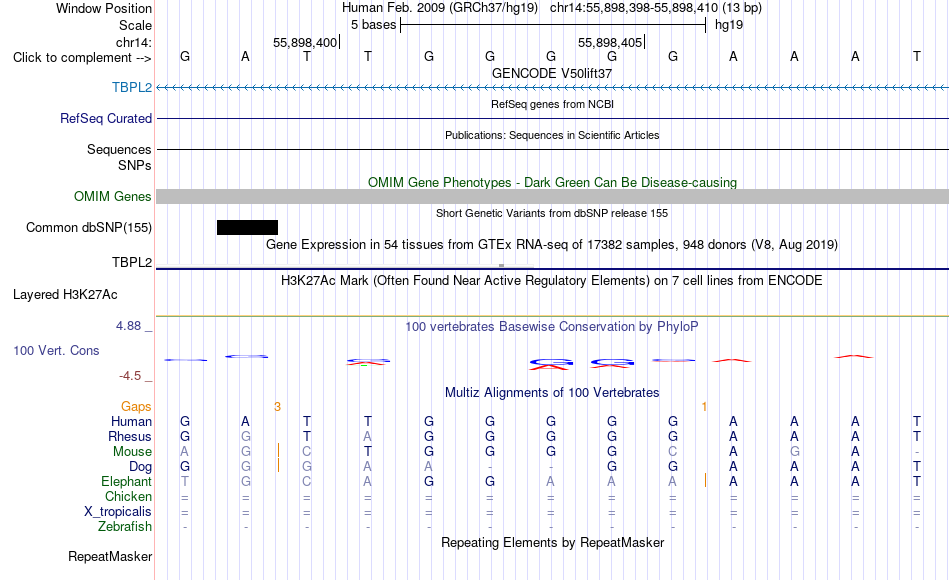Select the Layered H3K27Ac track label
This screenshot has height=580, width=950.
(x=65, y=295)
